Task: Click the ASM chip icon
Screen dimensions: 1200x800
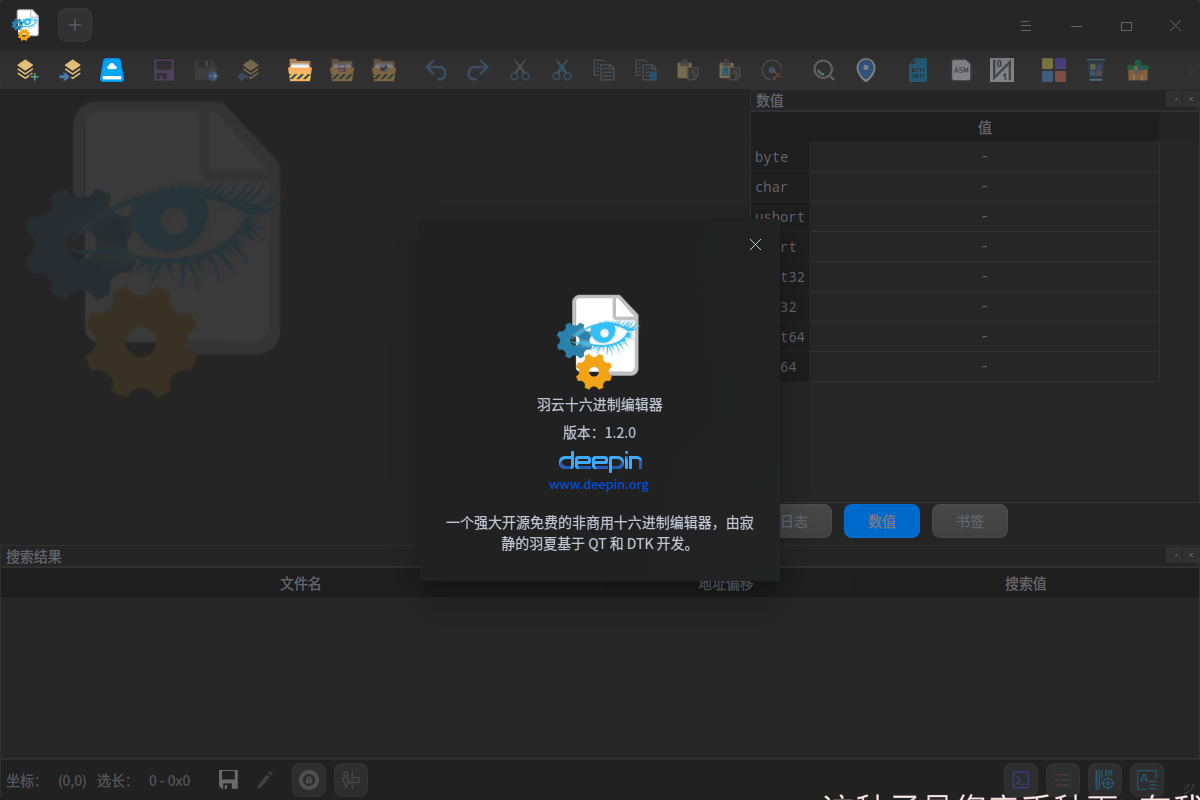Action: (960, 70)
